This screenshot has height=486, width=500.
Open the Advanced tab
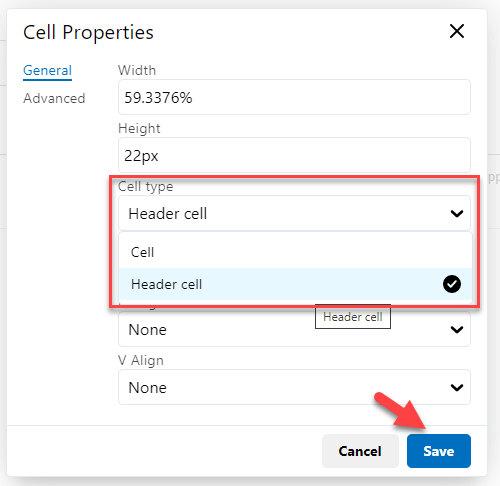54,98
